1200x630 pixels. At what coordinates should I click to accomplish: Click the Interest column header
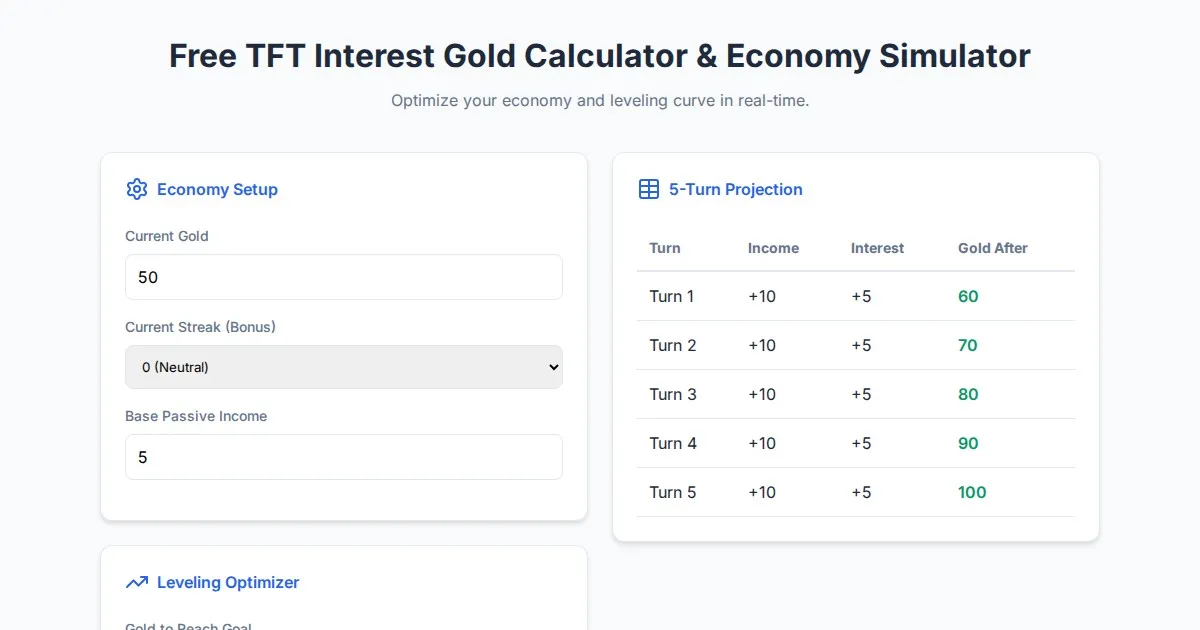[x=877, y=248]
